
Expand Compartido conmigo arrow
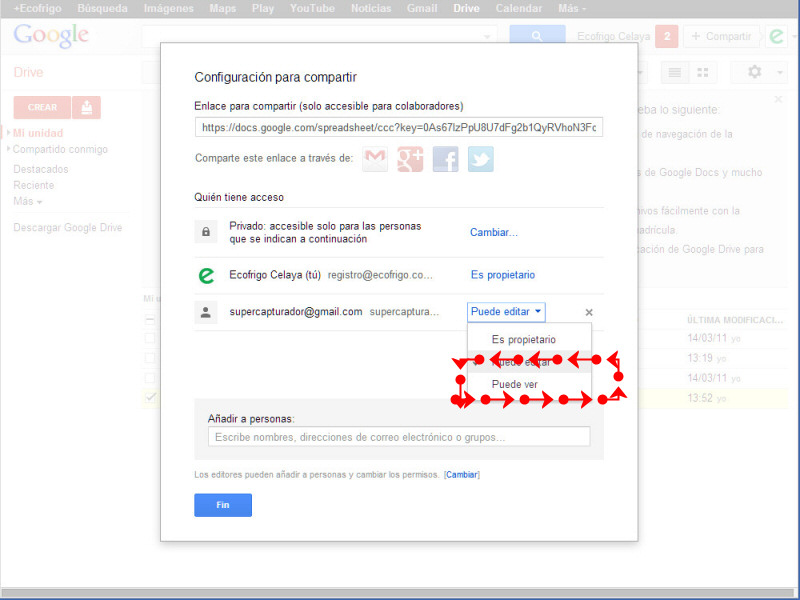coord(9,149)
